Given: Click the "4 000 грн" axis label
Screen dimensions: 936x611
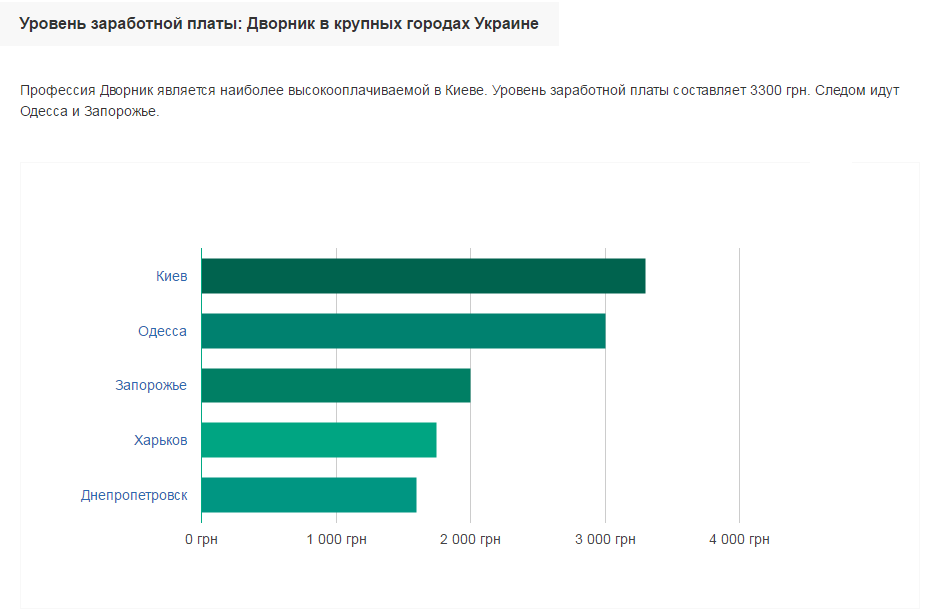Looking at the screenshot, I should pyautogui.click(x=739, y=540).
